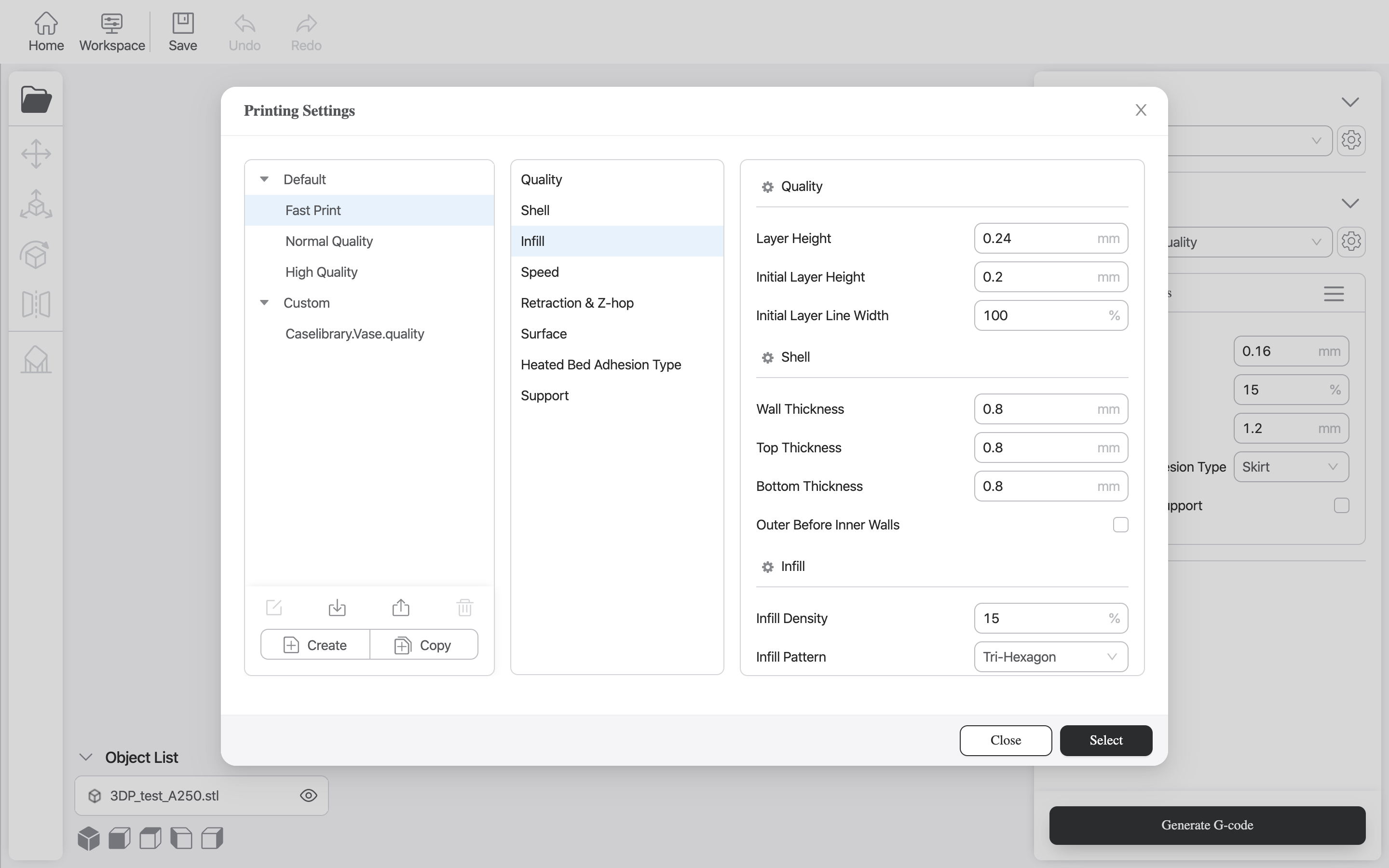Open a file using the folder icon
Screen dimensions: 1389x868
(x=36, y=99)
